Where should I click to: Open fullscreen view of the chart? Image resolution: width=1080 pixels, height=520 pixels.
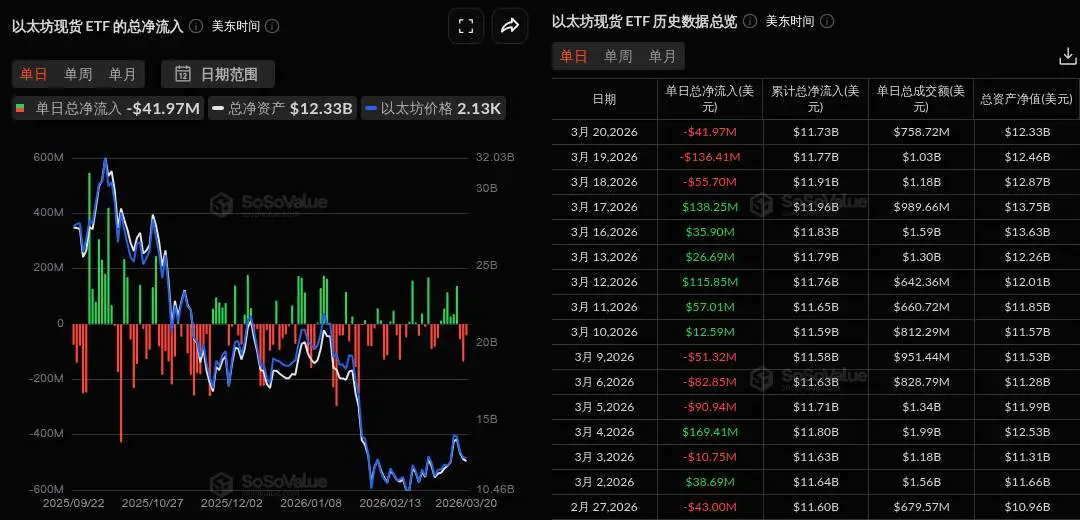(x=466, y=26)
